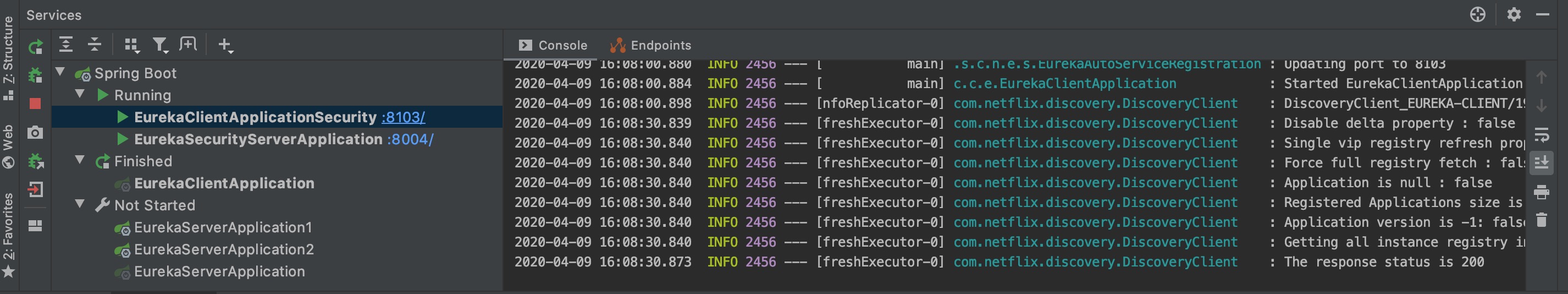The height and width of the screenshot is (294, 1568).
Task: Toggle the Structure tool window
Action: click(x=9, y=58)
